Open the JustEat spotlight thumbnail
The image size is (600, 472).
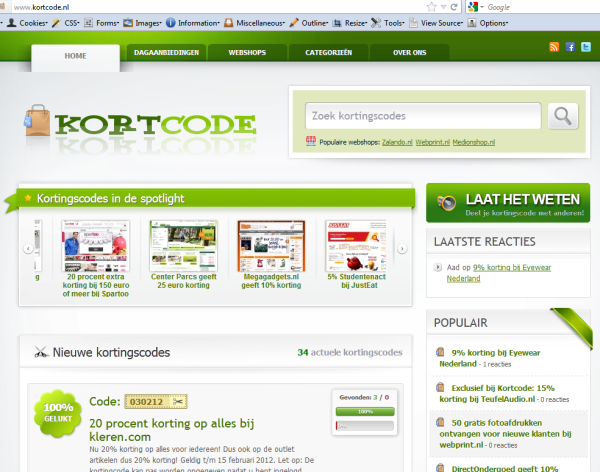pos(356,246)
